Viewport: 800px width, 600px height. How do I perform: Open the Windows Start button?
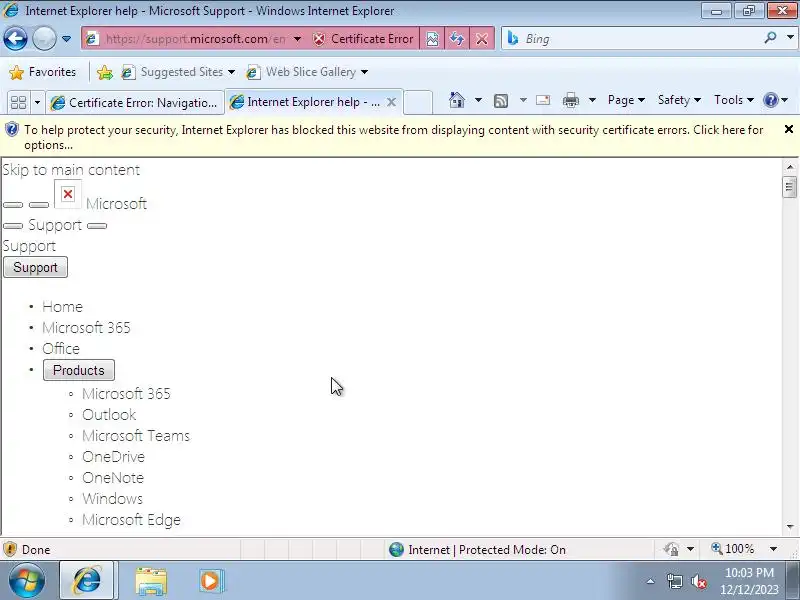point(27,581)
